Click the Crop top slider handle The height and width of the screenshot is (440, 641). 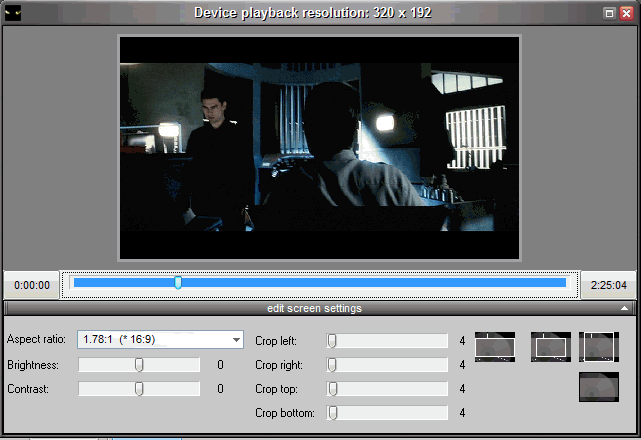point(332,389)
